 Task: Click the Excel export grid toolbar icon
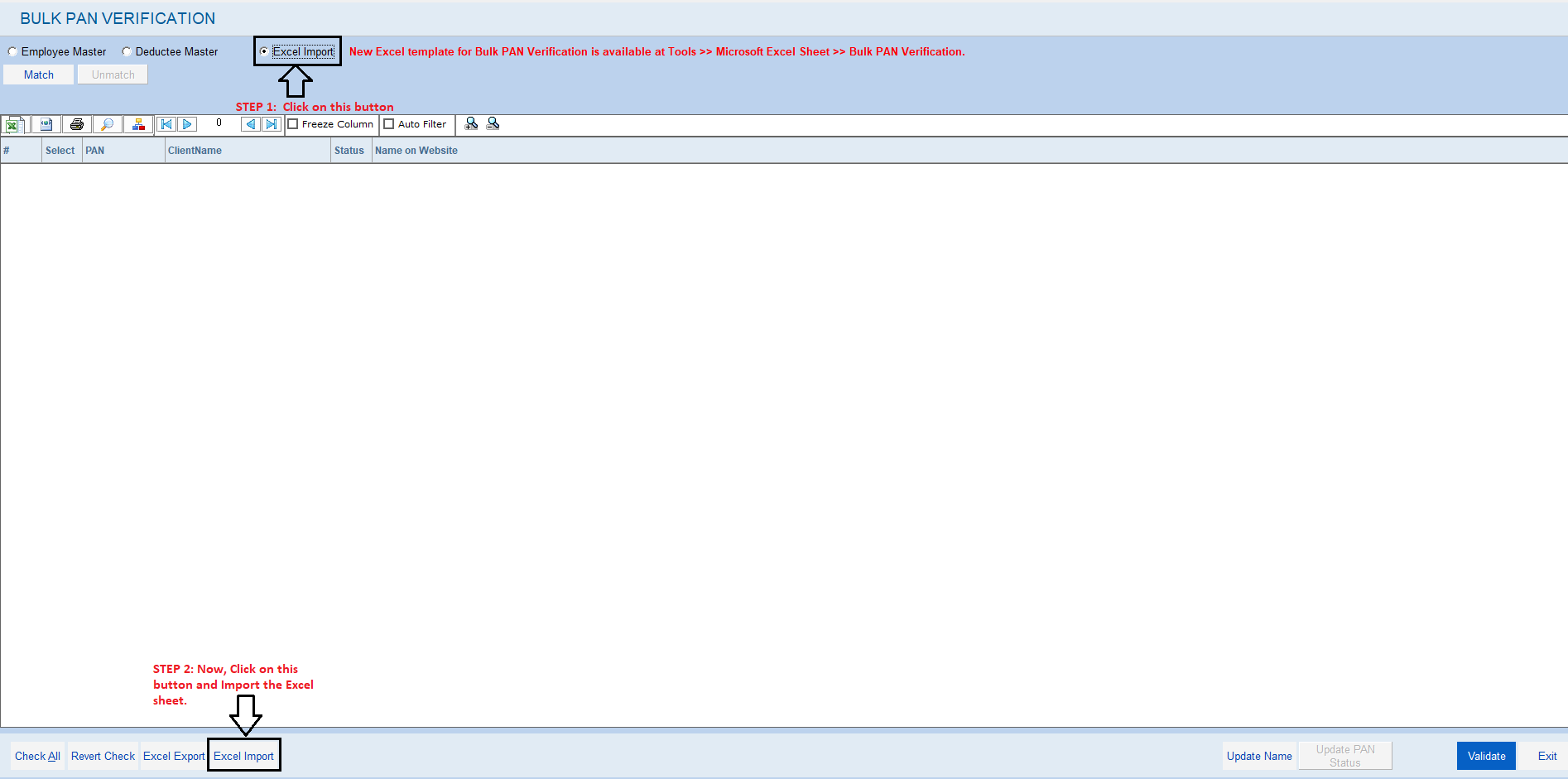(15, 125)
